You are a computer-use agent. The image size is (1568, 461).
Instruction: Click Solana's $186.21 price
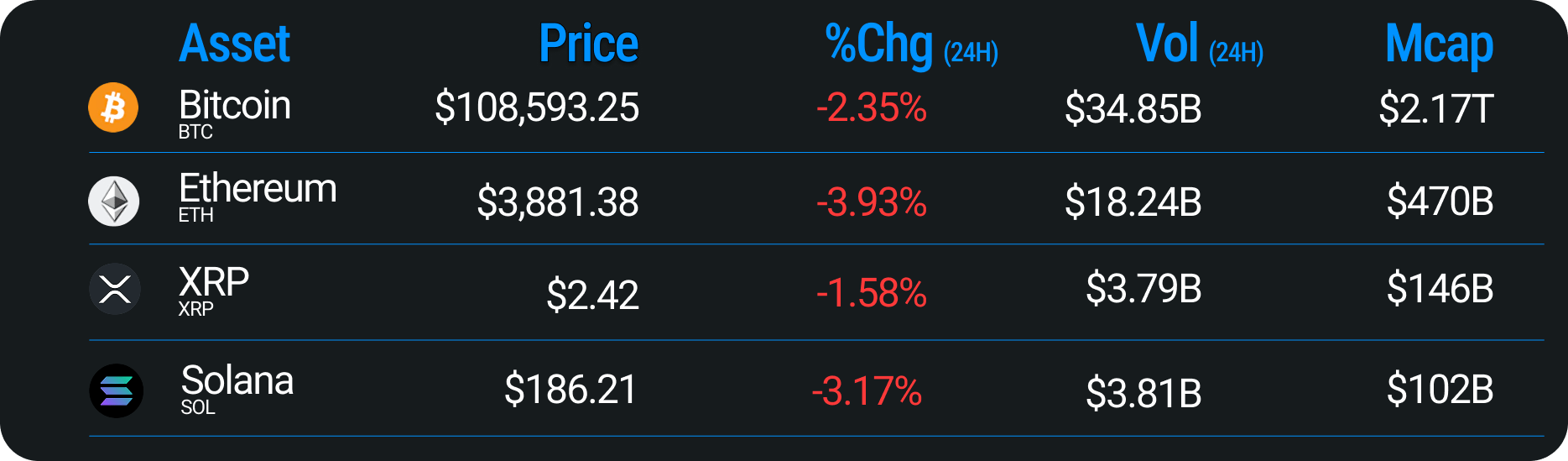pos(570,390)
